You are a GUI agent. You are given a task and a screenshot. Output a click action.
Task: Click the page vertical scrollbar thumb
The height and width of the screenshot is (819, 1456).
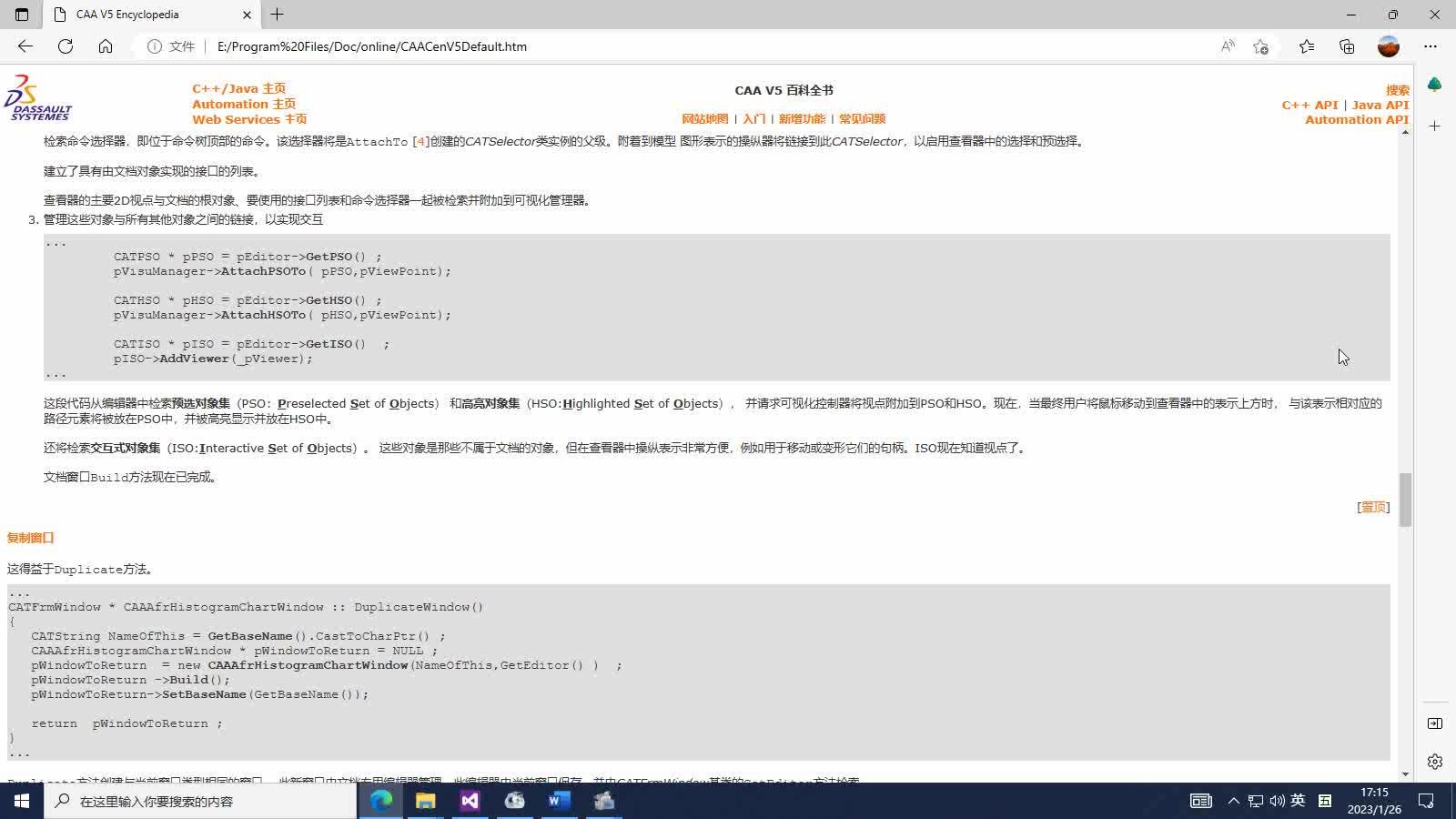pos(1405,500)
